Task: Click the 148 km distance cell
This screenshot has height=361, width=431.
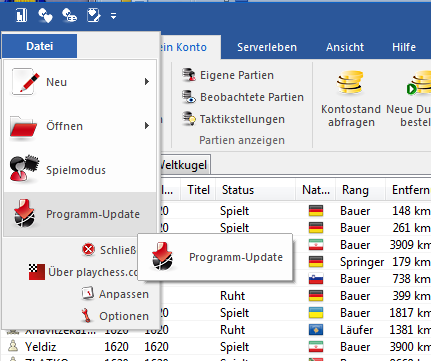Action: [x=411, y=211]
